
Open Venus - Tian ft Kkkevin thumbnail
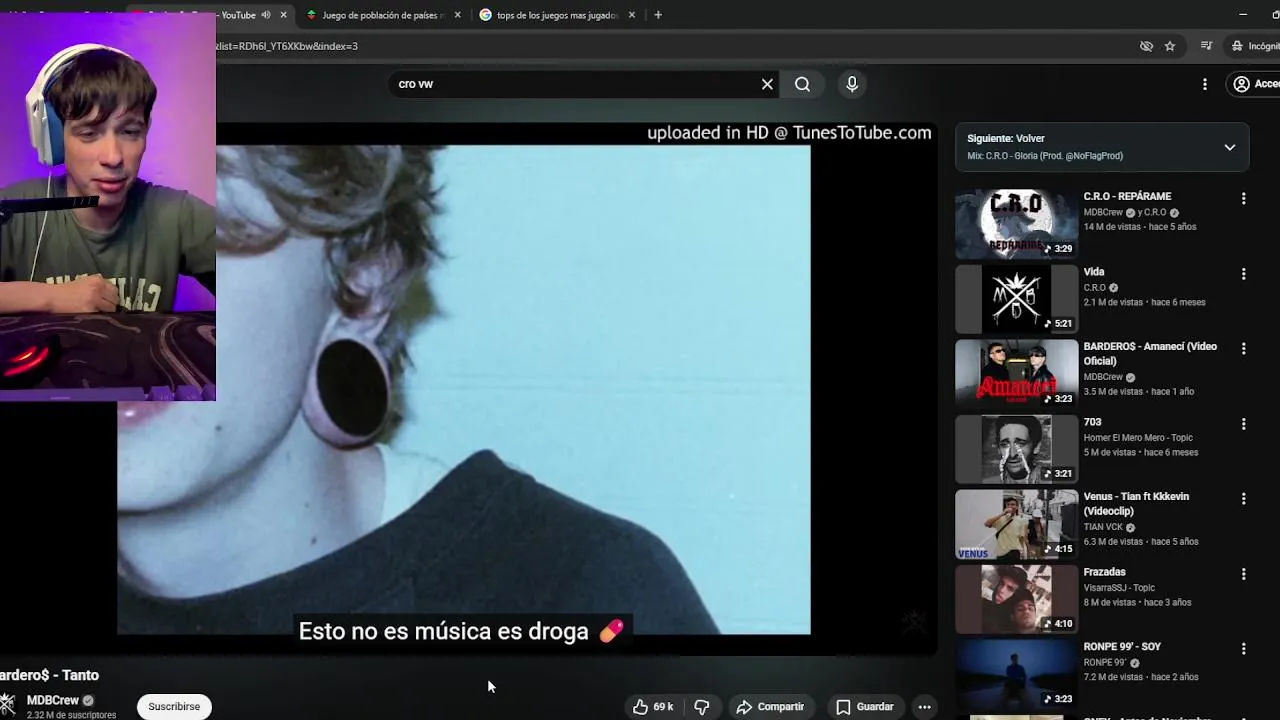pyautogui.click(x=1017, y=523)
